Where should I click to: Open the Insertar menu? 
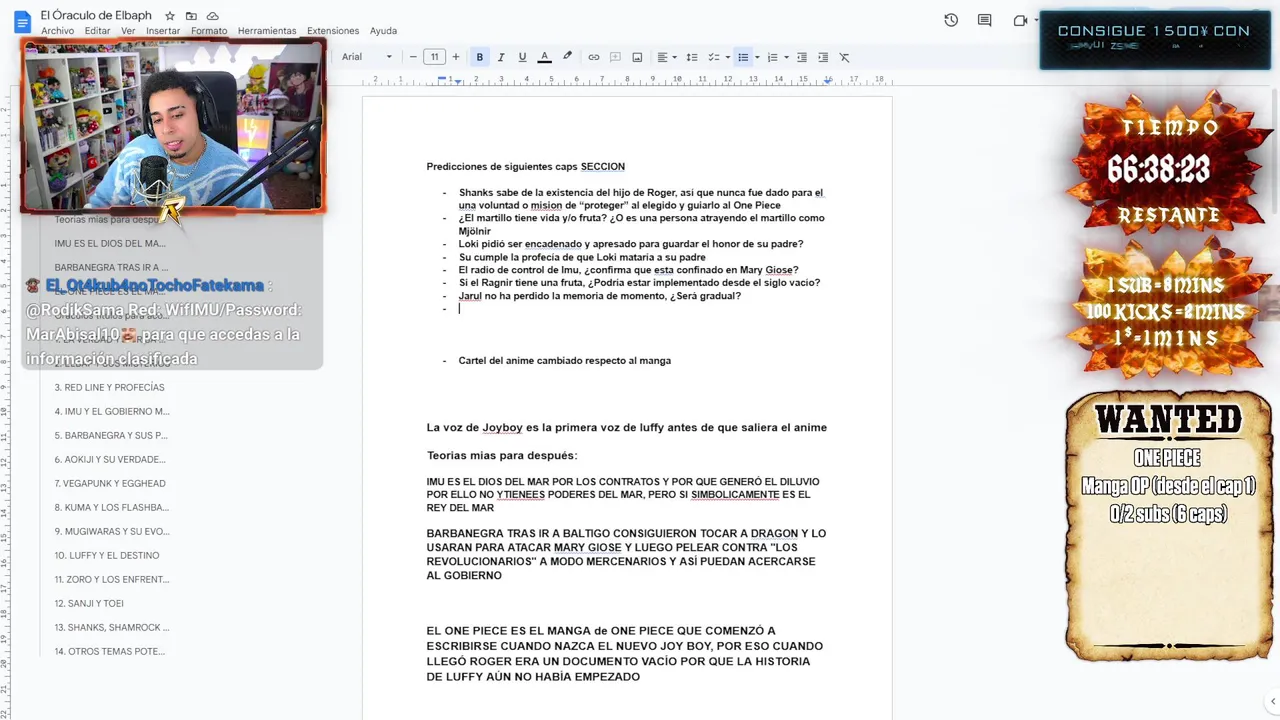163,31
